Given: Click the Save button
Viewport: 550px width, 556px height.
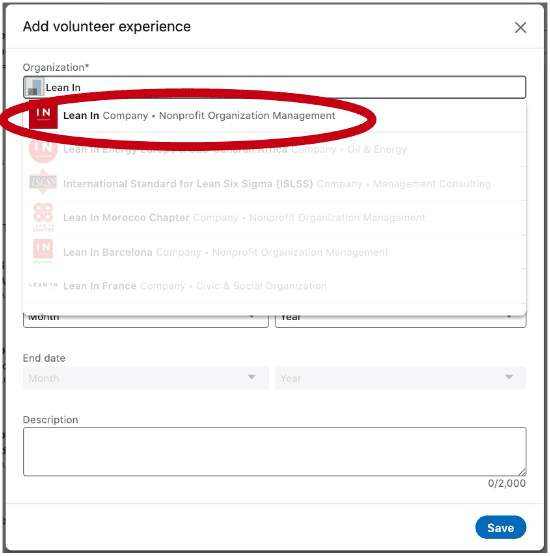Looking at the screenshot, I should [500, 527].
